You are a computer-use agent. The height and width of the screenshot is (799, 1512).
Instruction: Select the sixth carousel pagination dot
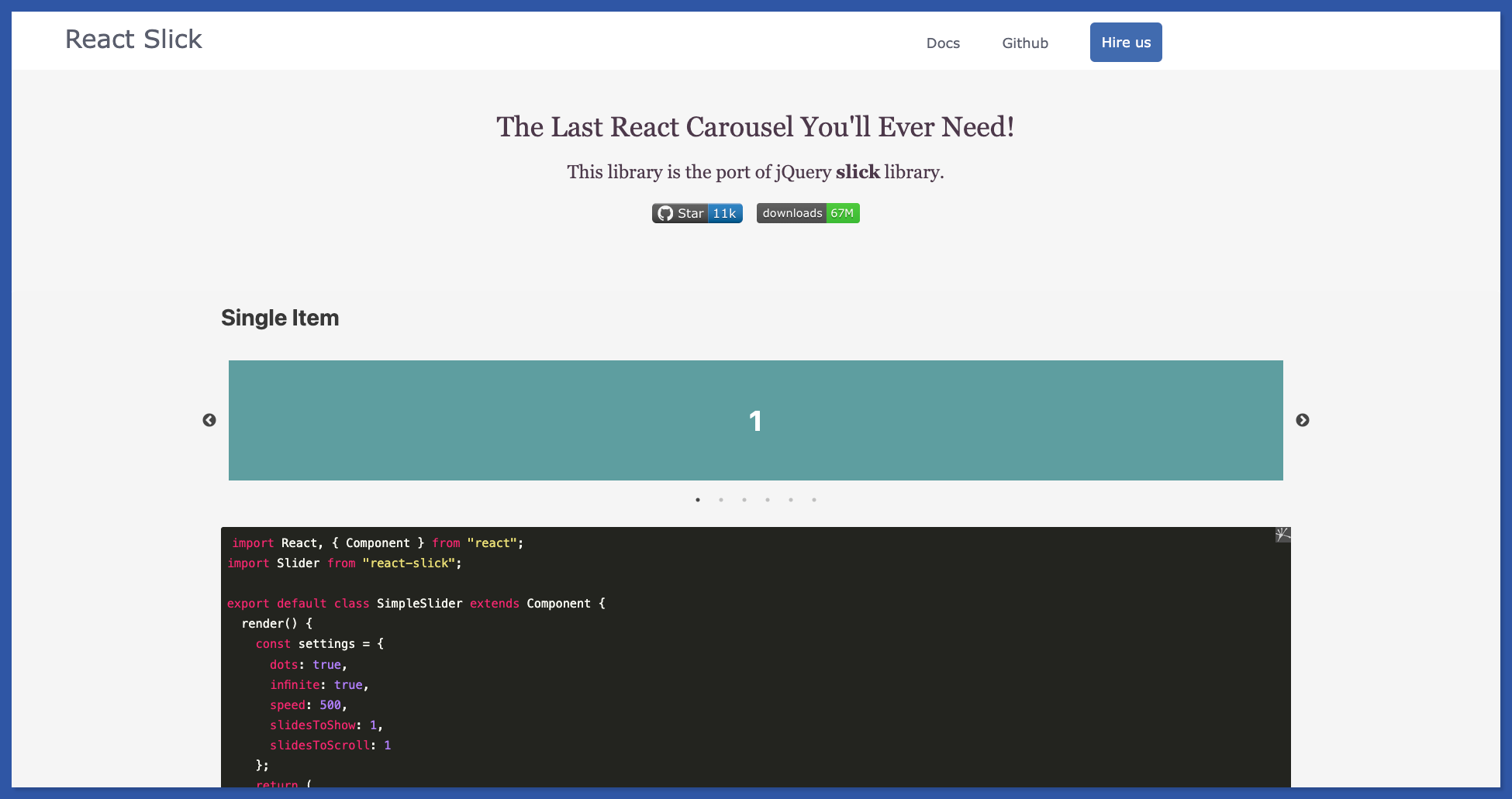pyautogui.click(x=814, y=500)
